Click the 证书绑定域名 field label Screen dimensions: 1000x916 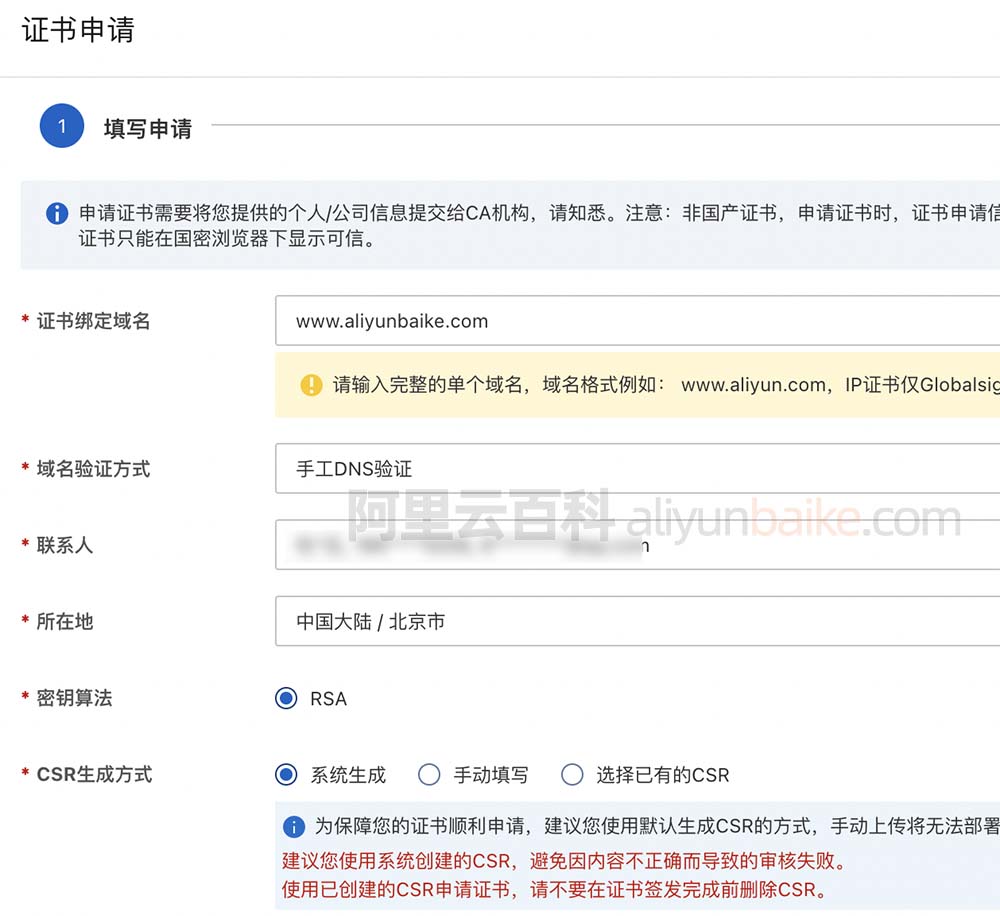tap(93, 321)
